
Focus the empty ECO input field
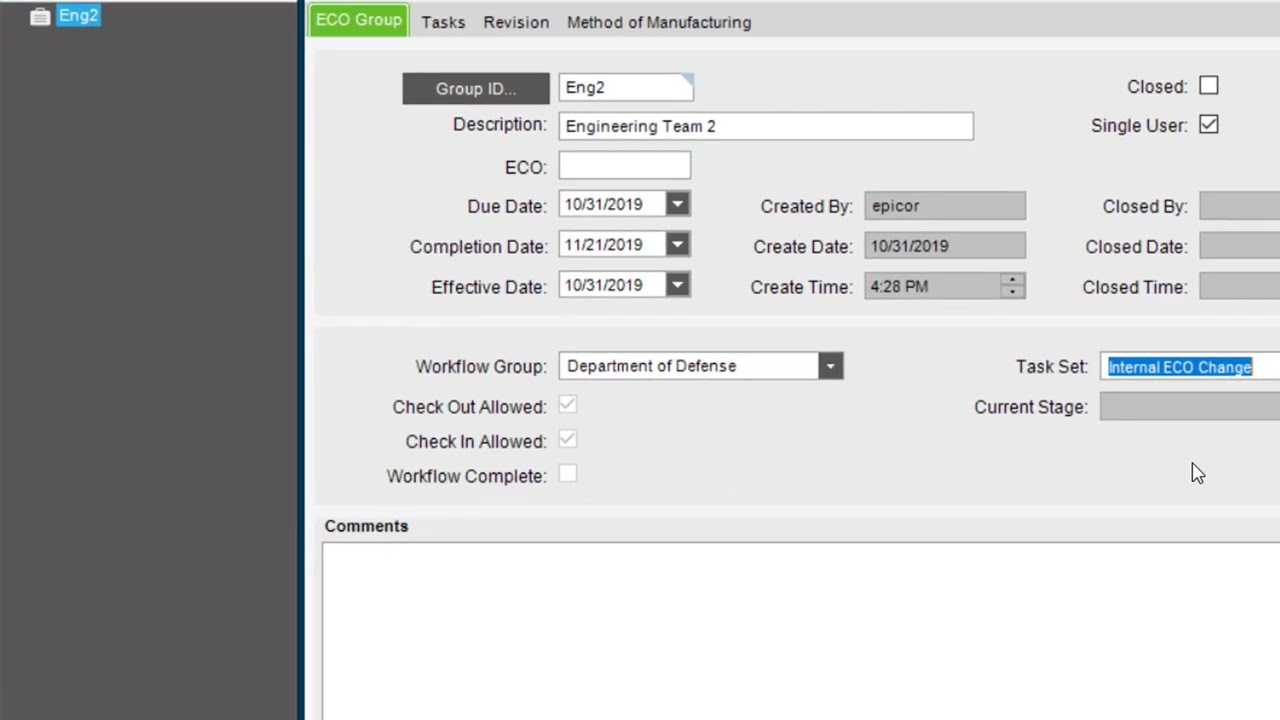point(624,166)
